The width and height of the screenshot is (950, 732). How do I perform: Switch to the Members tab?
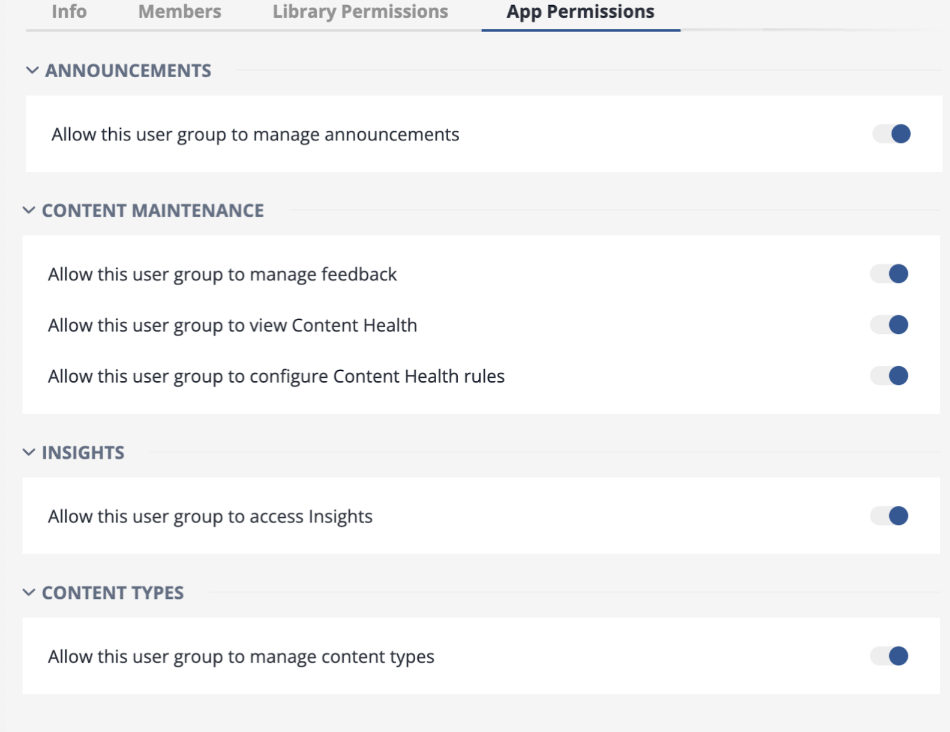[x=180, y=12]
